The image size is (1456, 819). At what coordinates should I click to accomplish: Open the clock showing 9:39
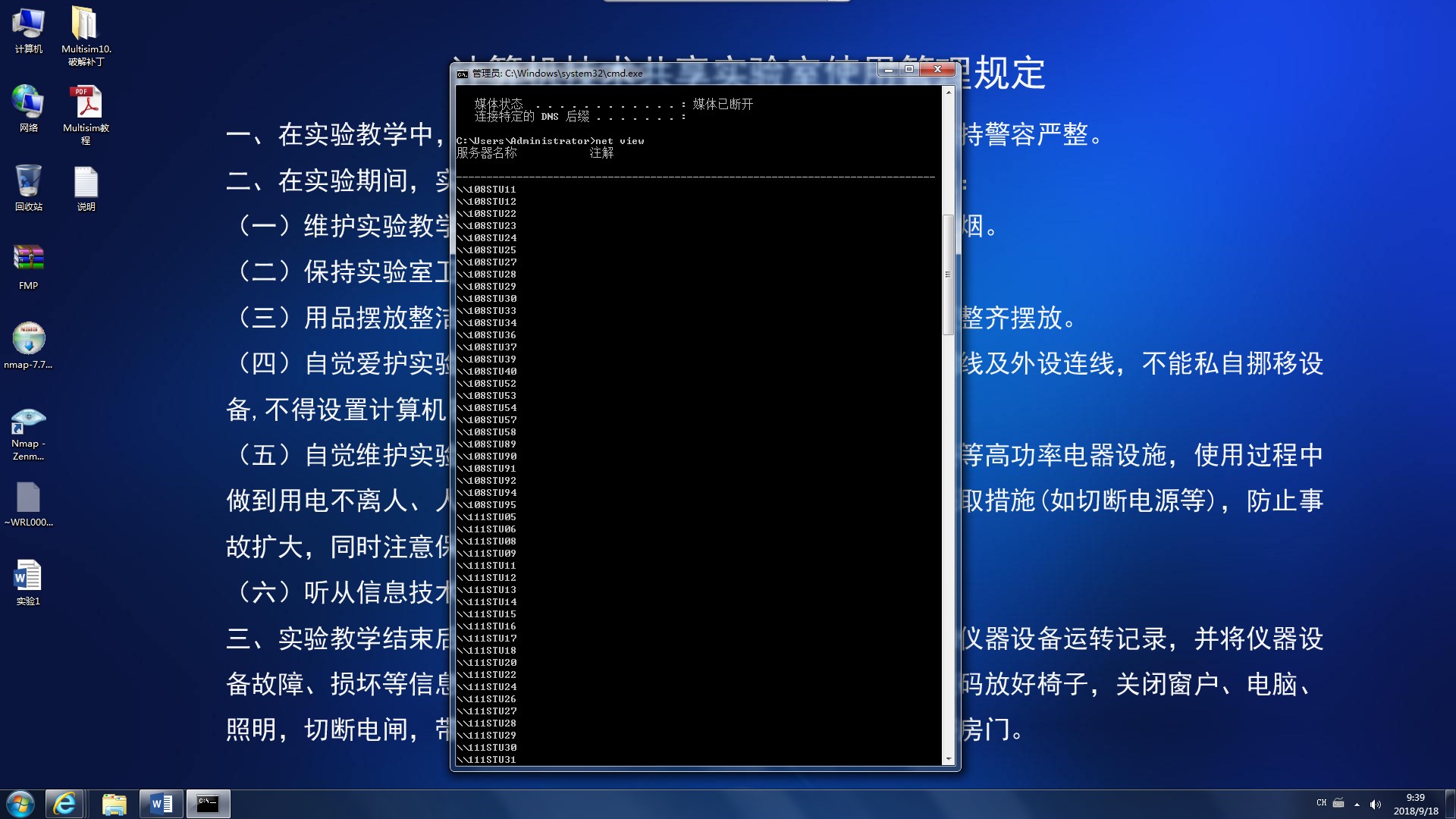point(1415,804)
